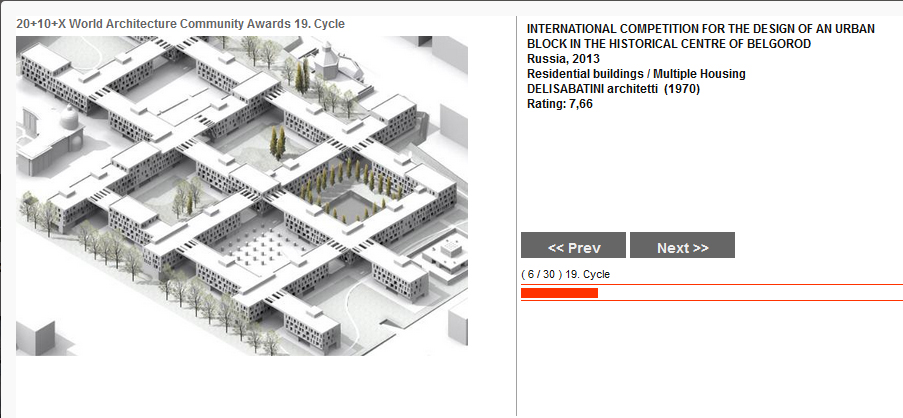903x418 pixels.
Task: Click the '<< Prev' button
Action: coord(573,245)
